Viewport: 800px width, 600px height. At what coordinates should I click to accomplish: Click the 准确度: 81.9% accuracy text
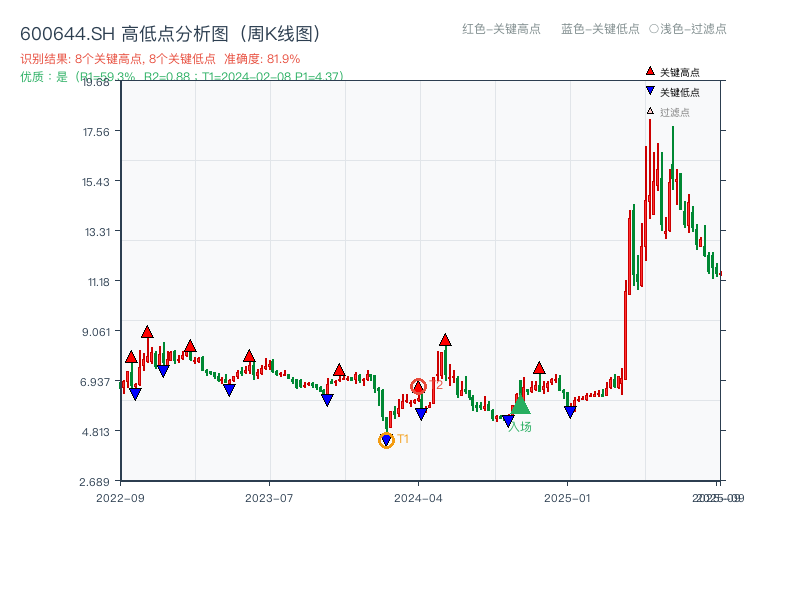point(260,58)
